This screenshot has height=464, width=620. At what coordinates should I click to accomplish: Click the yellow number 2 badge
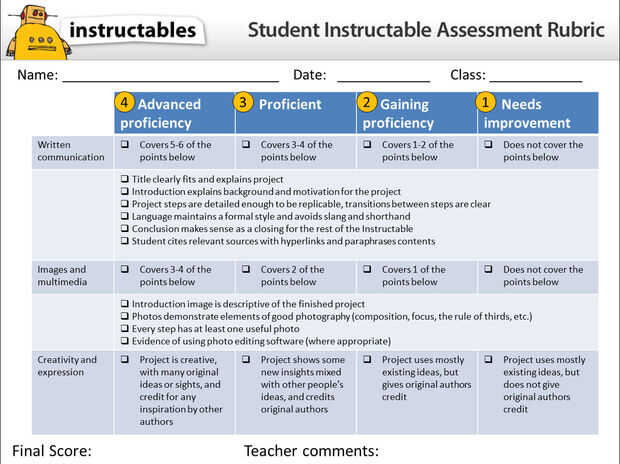pos(367,102)
